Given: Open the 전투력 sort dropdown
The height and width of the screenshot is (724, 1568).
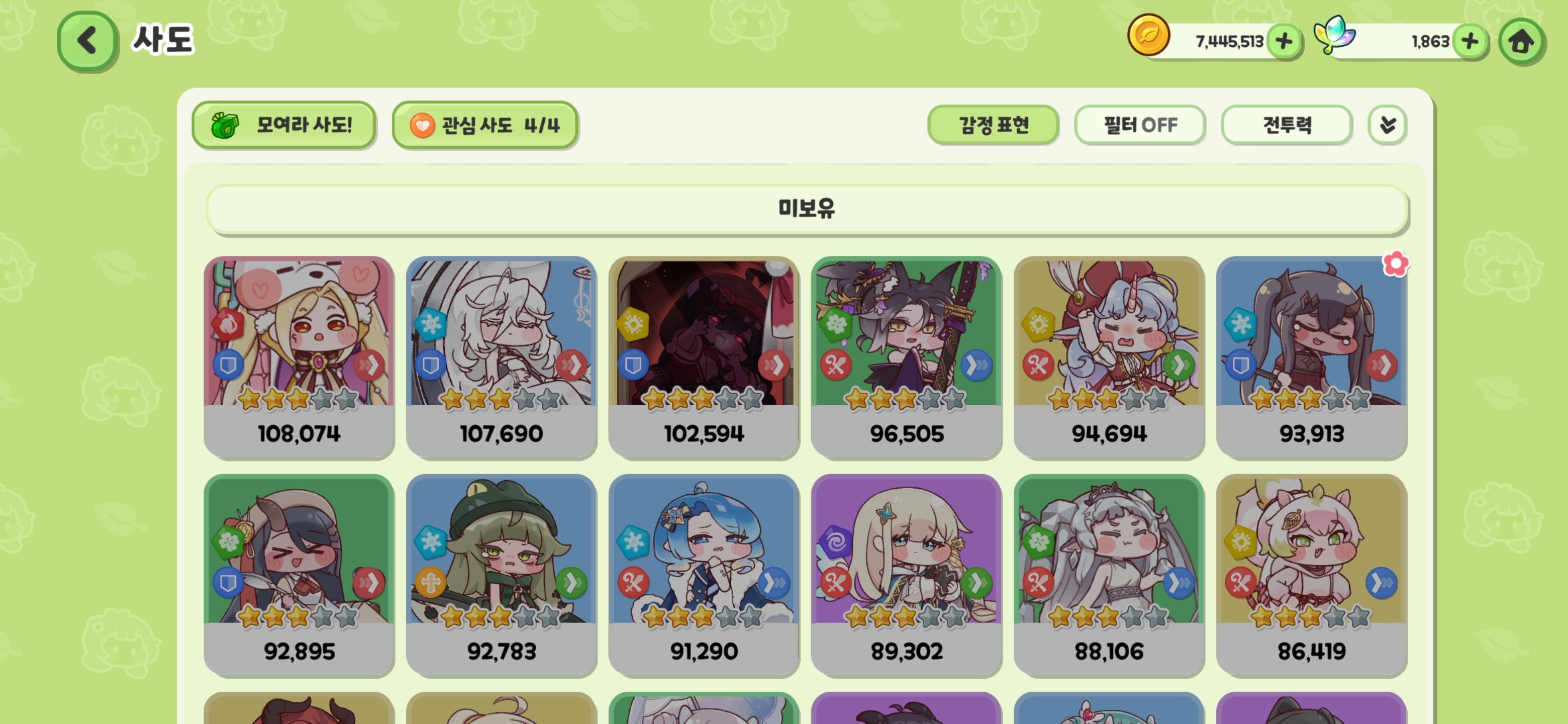Looking at the screenshot, I should point(1286,125).
